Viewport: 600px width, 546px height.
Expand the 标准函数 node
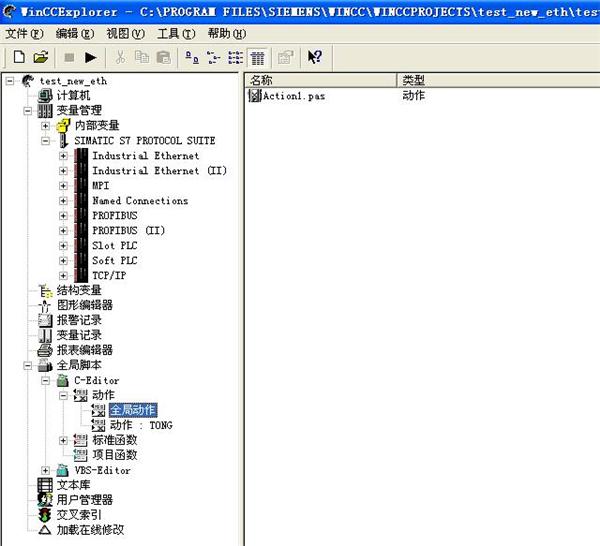pos(64,440)
